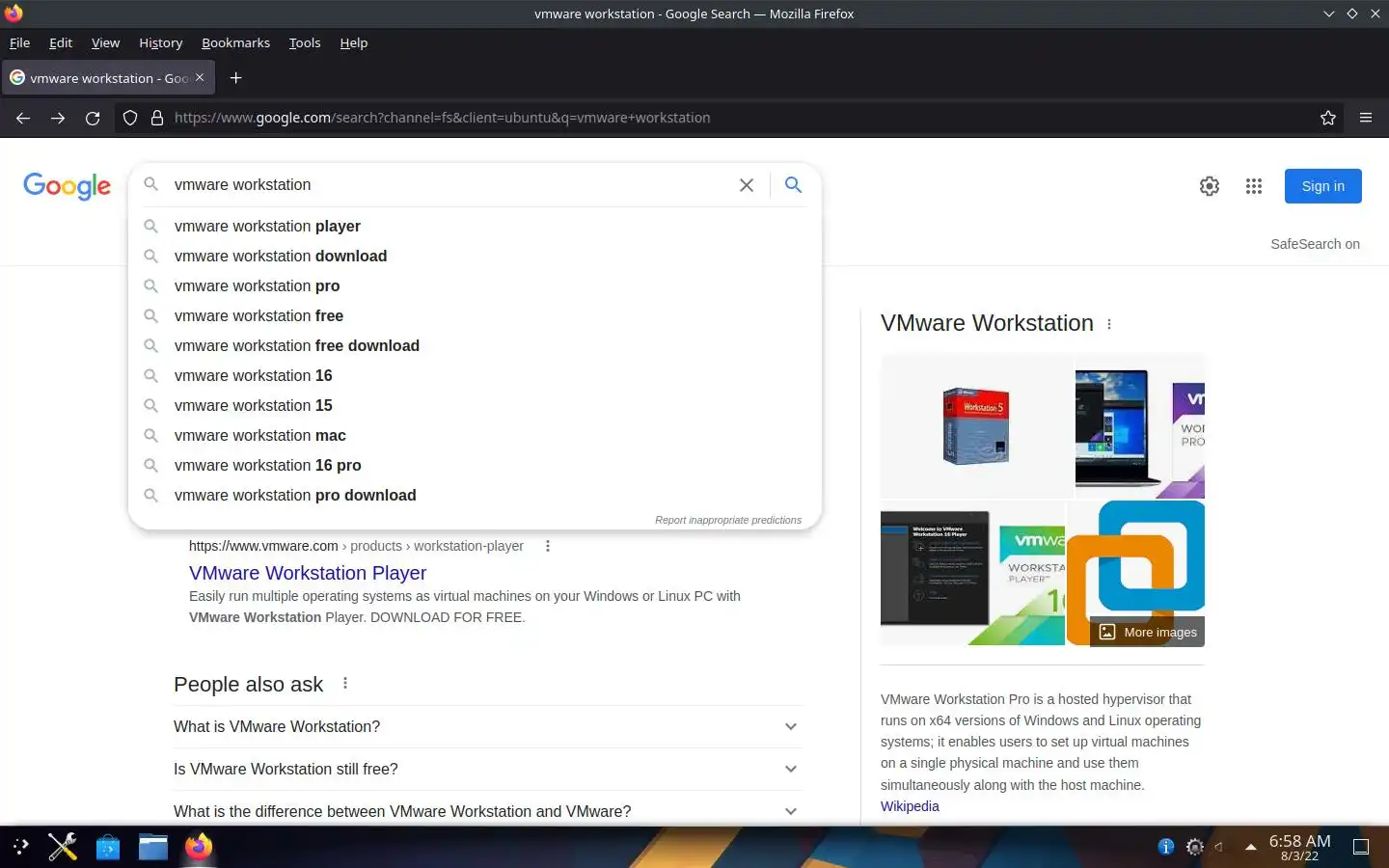The height and width of the screenshot is (868, 1389).
Task: Choose suggestion vmware workstation pro
Action: (475, 285)
